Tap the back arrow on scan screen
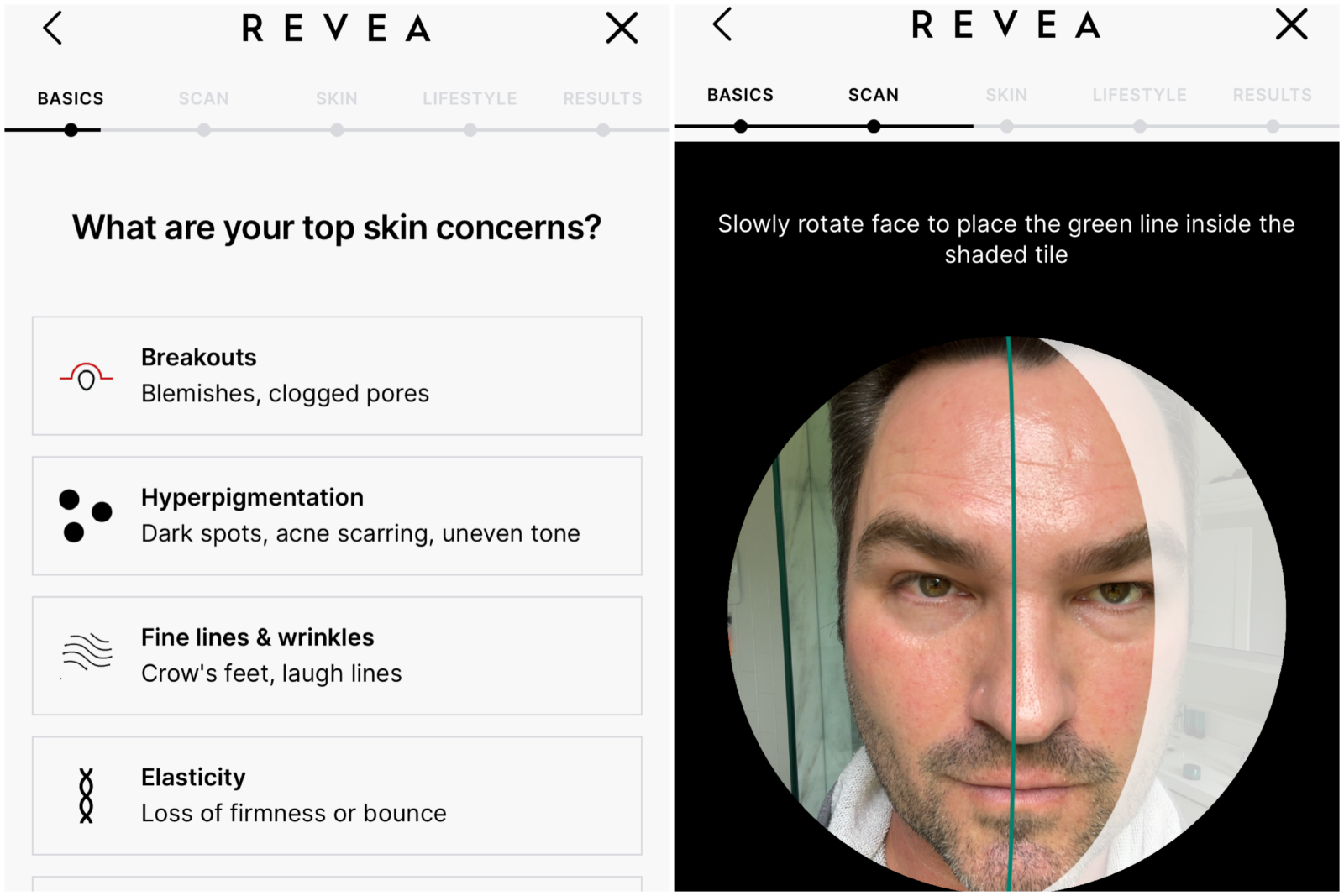 point(722,24)
